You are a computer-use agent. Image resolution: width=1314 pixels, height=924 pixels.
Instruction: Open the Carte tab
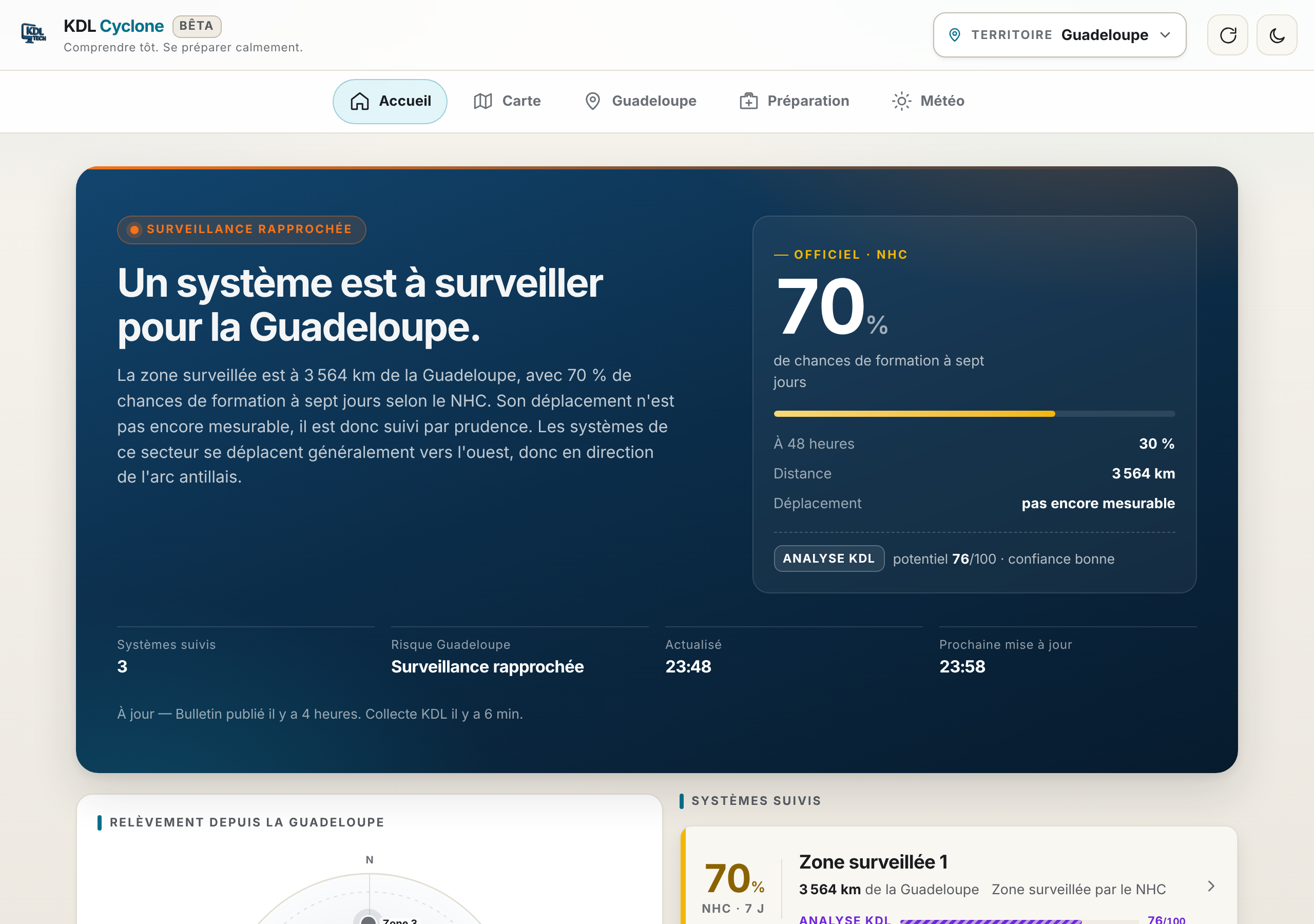tap(507, 101)
